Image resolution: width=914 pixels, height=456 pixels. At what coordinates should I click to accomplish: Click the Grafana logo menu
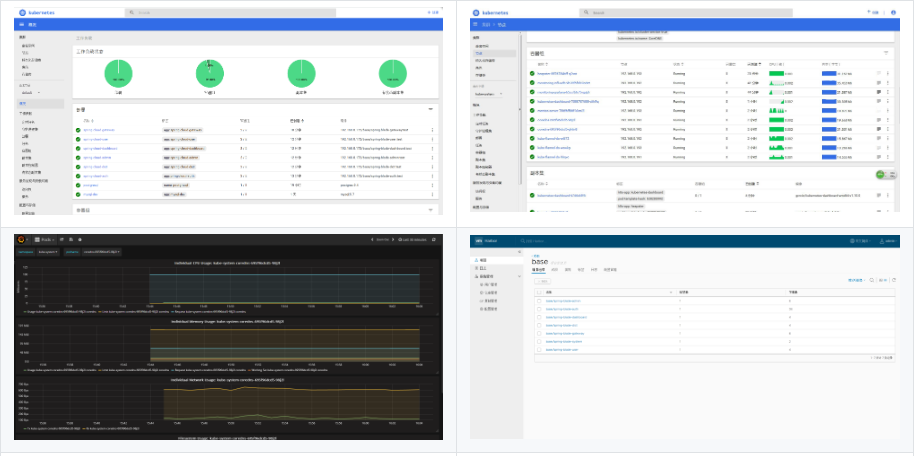22,239
